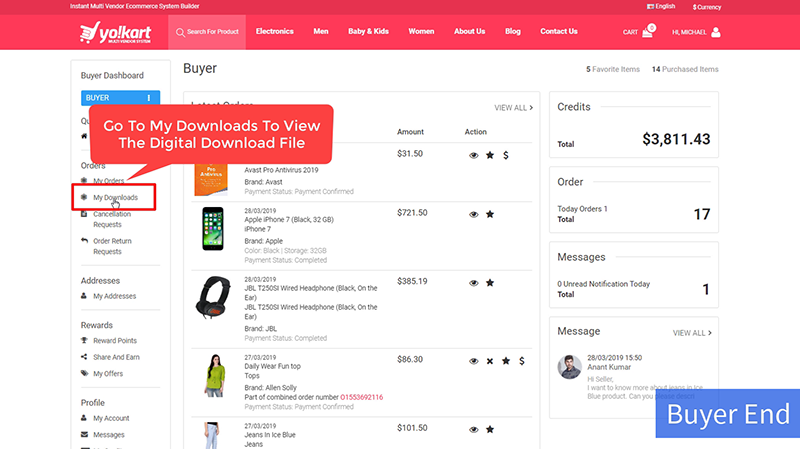This screenshot has width=800, height=449.
Task: View Jeans In Ice Blue order eye icon
Action: pyautogui.click(x=473, y=429)
